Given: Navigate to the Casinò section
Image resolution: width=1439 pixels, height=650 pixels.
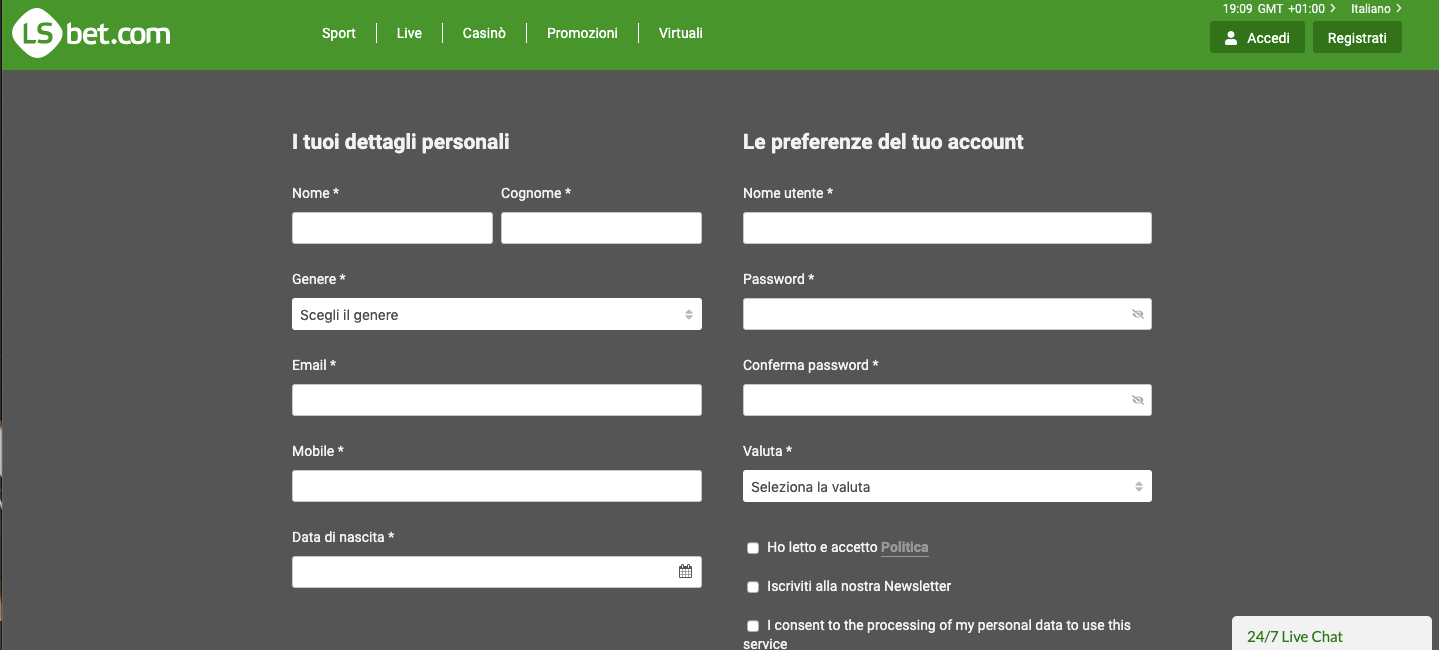Looking at the screenshot, I should click(483, 32).
